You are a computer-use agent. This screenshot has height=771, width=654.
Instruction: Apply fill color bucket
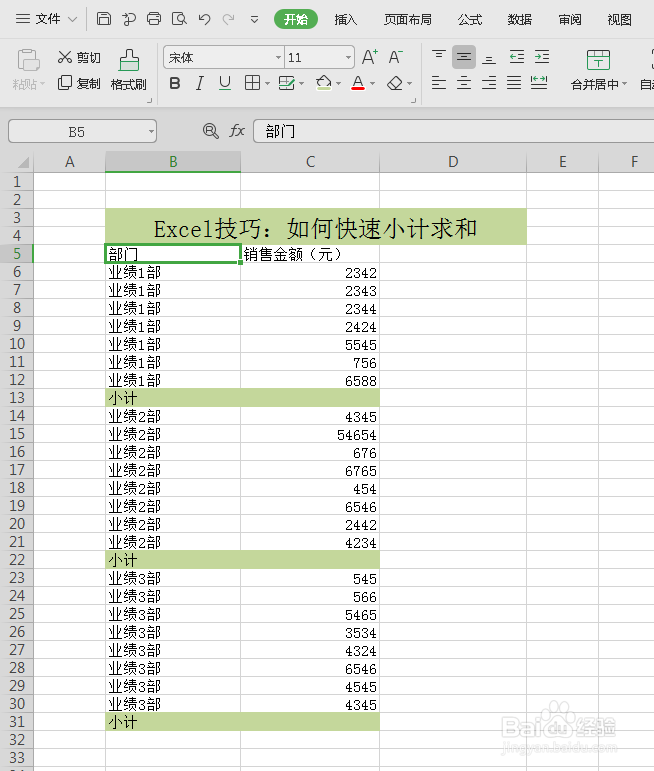[x=324, y=83]
